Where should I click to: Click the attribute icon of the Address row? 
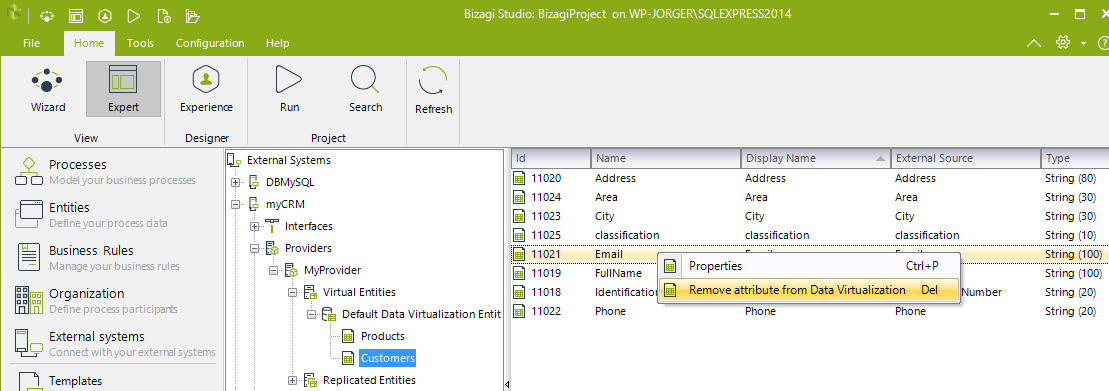(518, 178)
